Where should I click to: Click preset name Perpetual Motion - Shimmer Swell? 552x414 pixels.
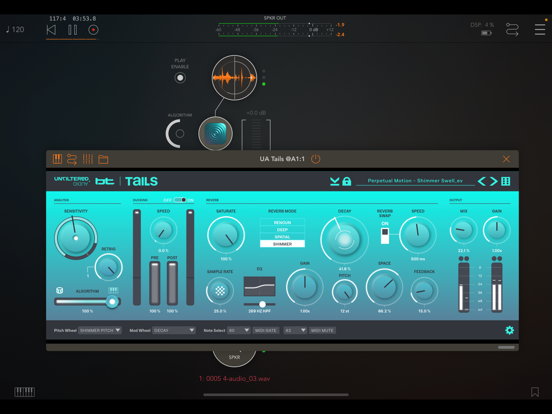pos(415,181)
